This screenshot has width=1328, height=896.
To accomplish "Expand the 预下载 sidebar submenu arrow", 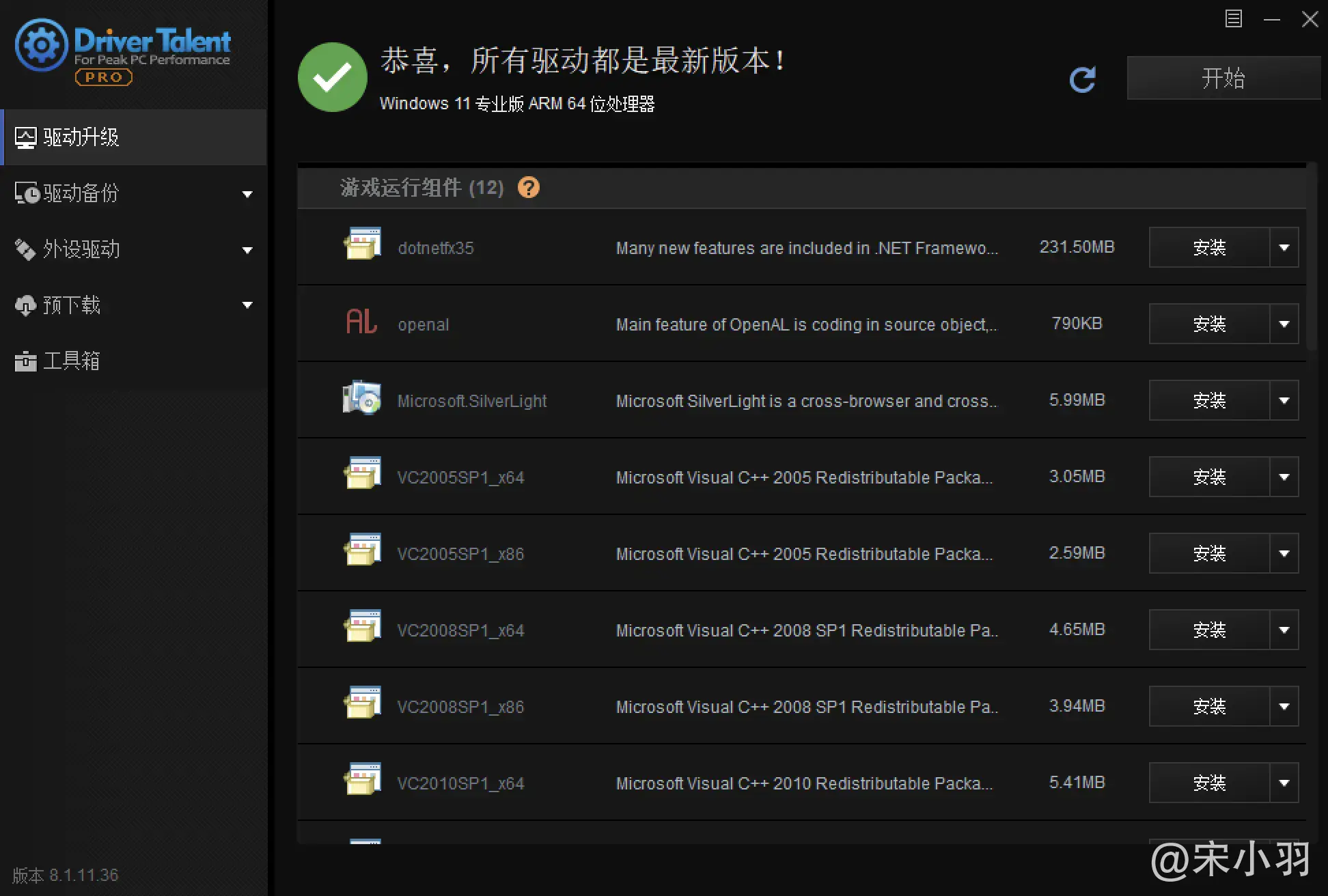I will [x=247, y=305].
